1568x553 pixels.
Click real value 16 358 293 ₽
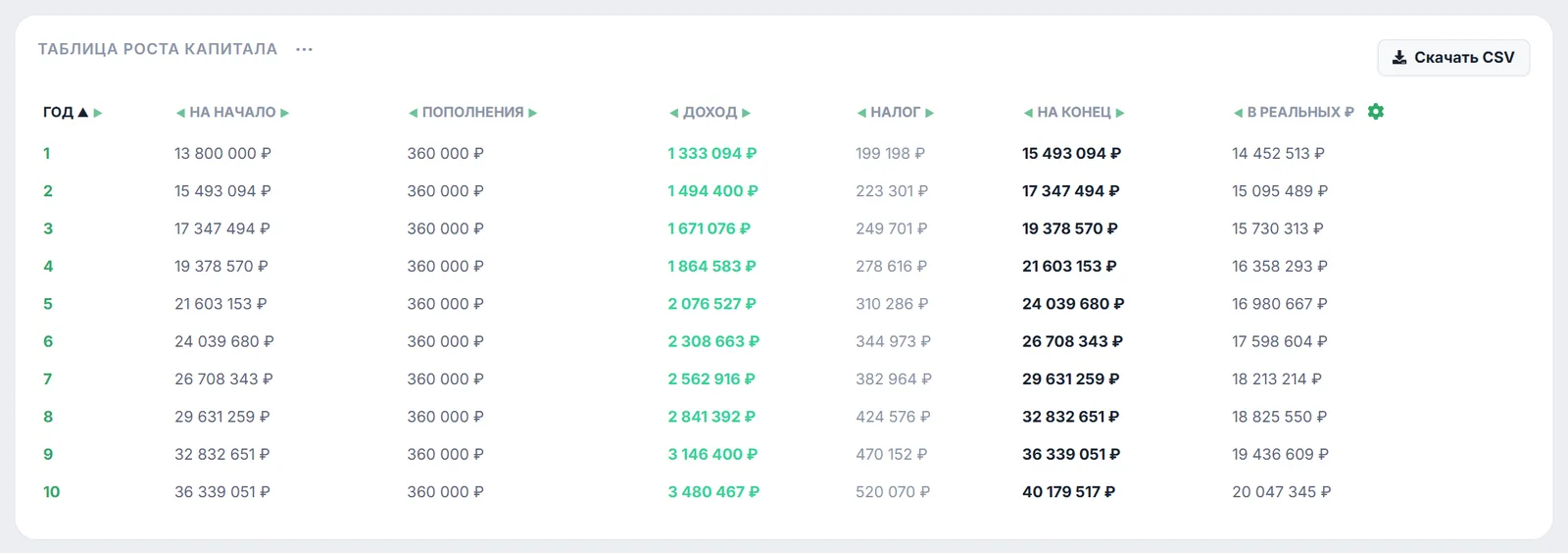tap(1280, 267)
